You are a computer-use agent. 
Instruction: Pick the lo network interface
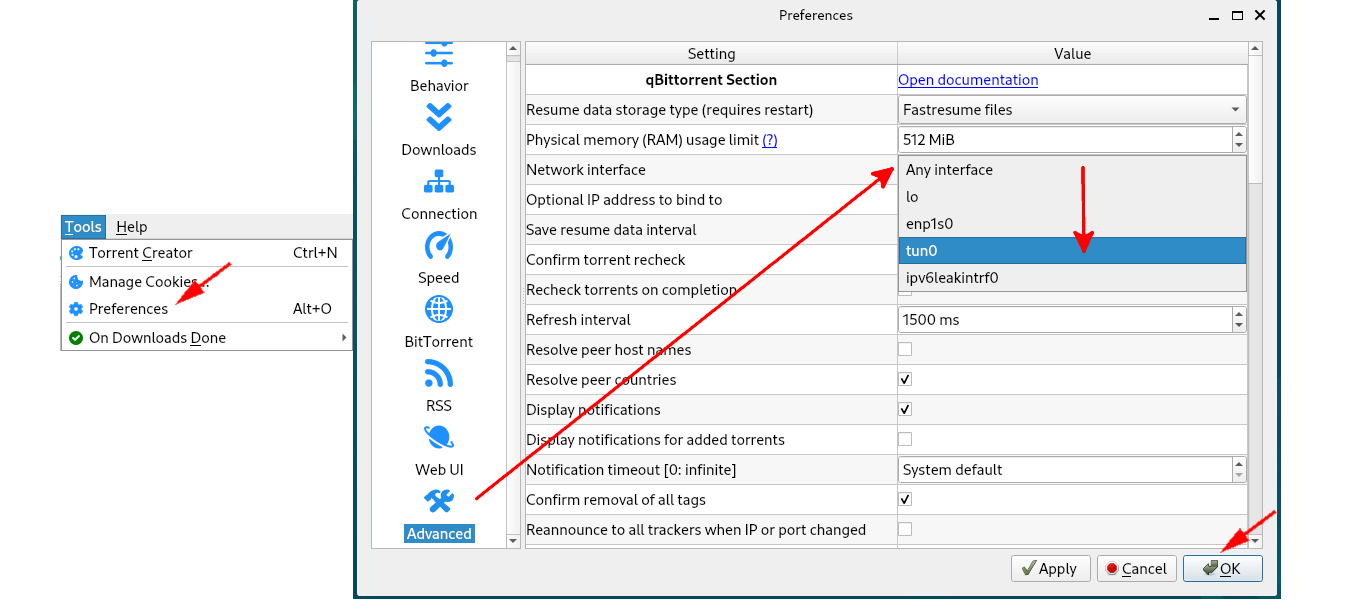tap(1072, 197)
